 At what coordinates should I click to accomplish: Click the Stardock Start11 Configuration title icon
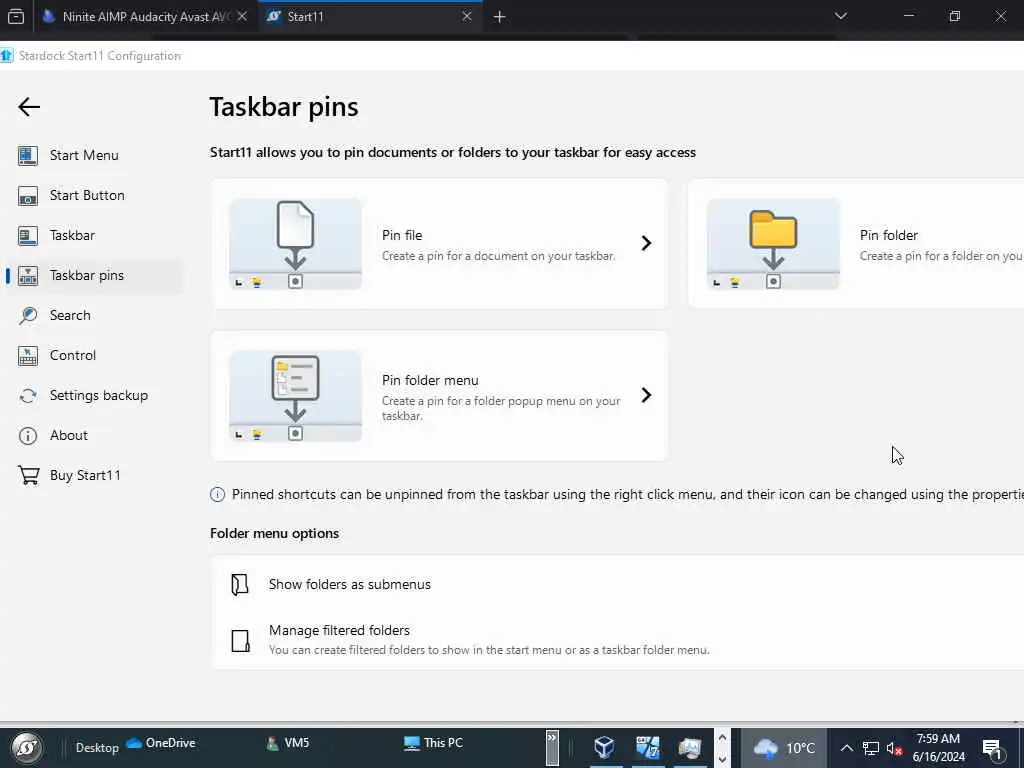coord(7,56)
